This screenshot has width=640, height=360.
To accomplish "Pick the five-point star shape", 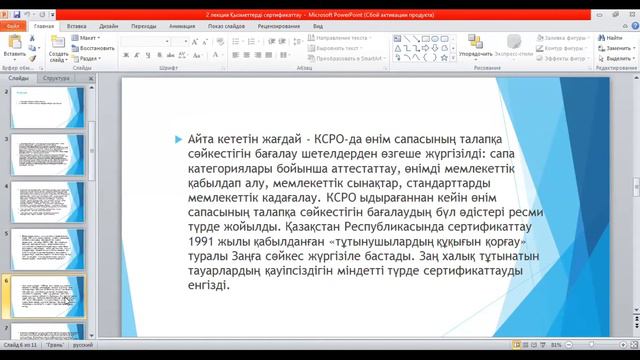I will [444, 58].
